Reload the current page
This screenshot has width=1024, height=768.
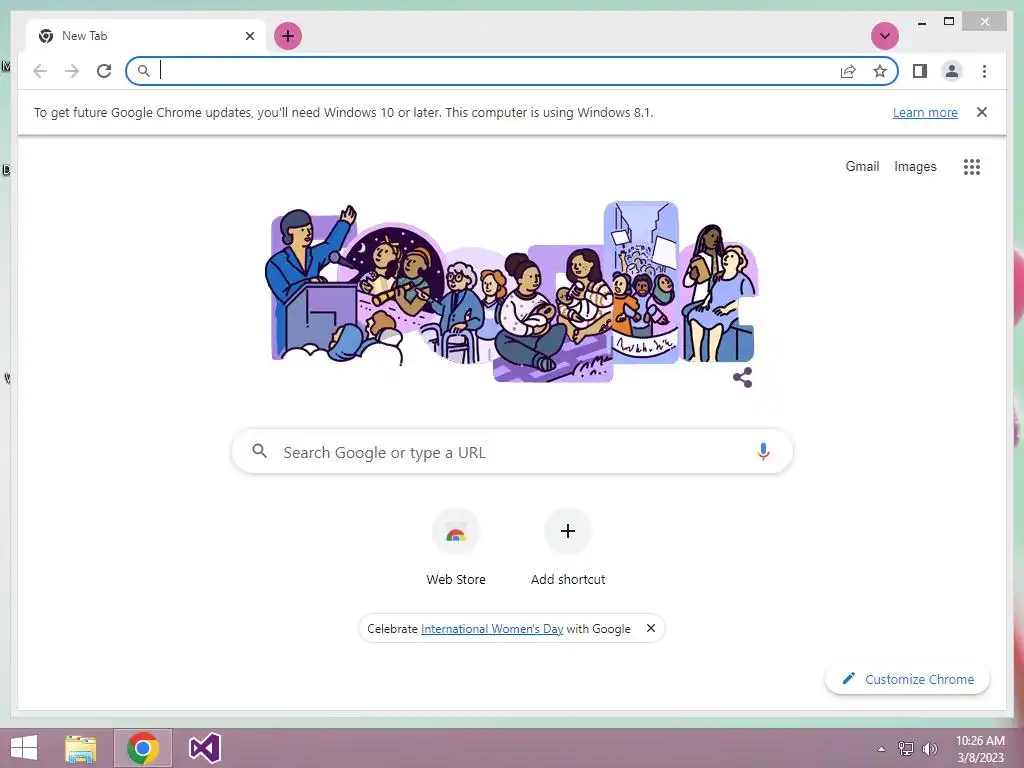coord(104,71)
